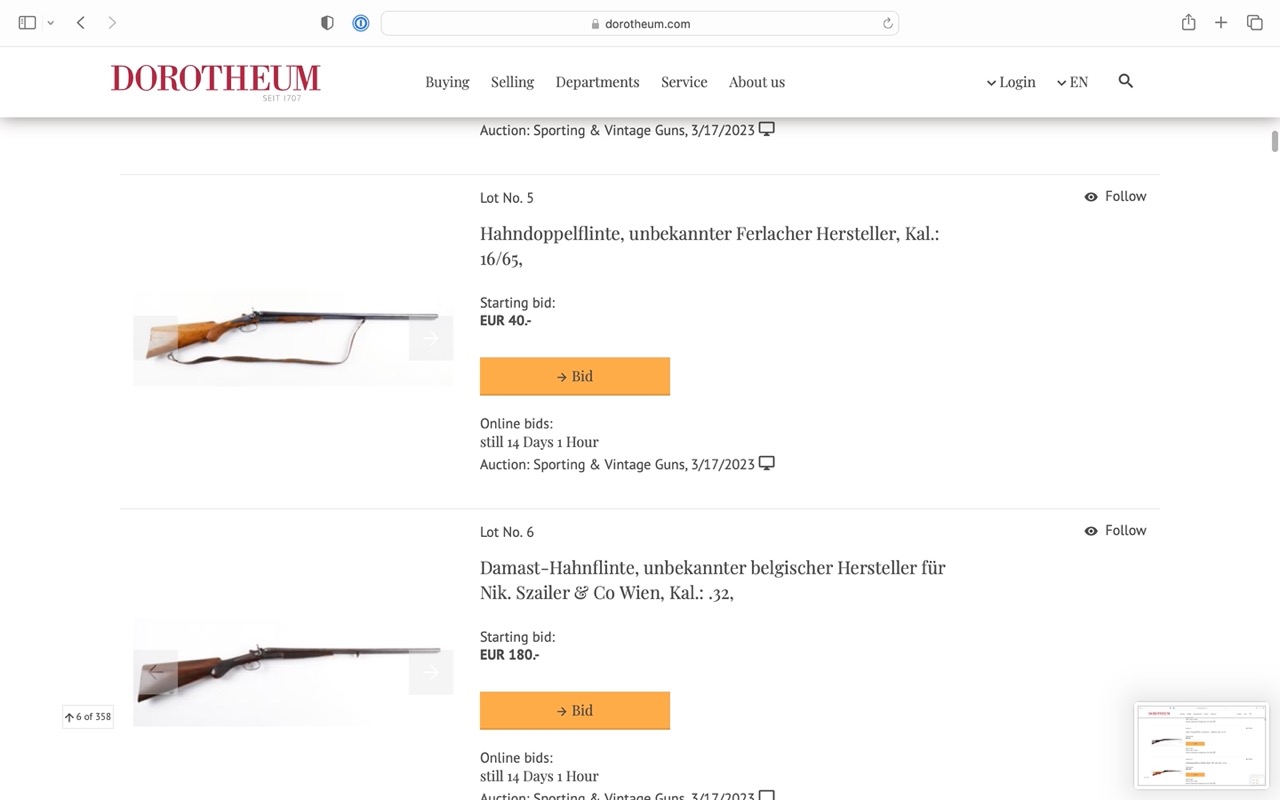Bid on Lot No. 5 shotgun
Screen dimensions: 1280x800
coord(575,376)
